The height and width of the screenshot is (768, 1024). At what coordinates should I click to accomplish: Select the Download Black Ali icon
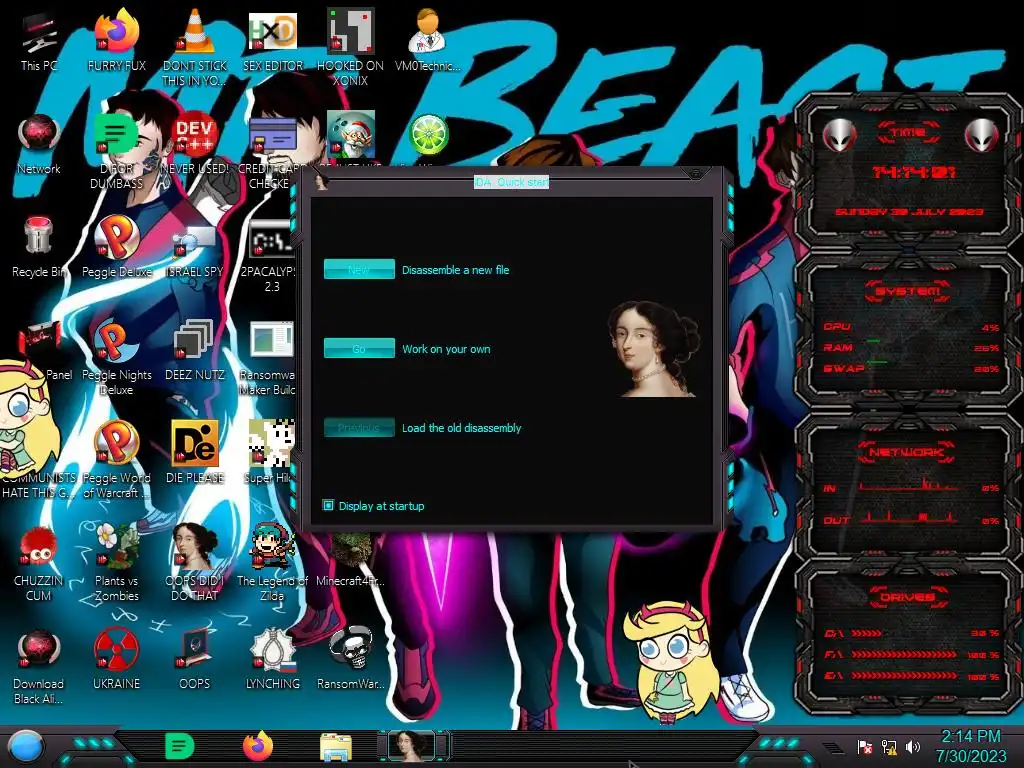tap(39, 666)
